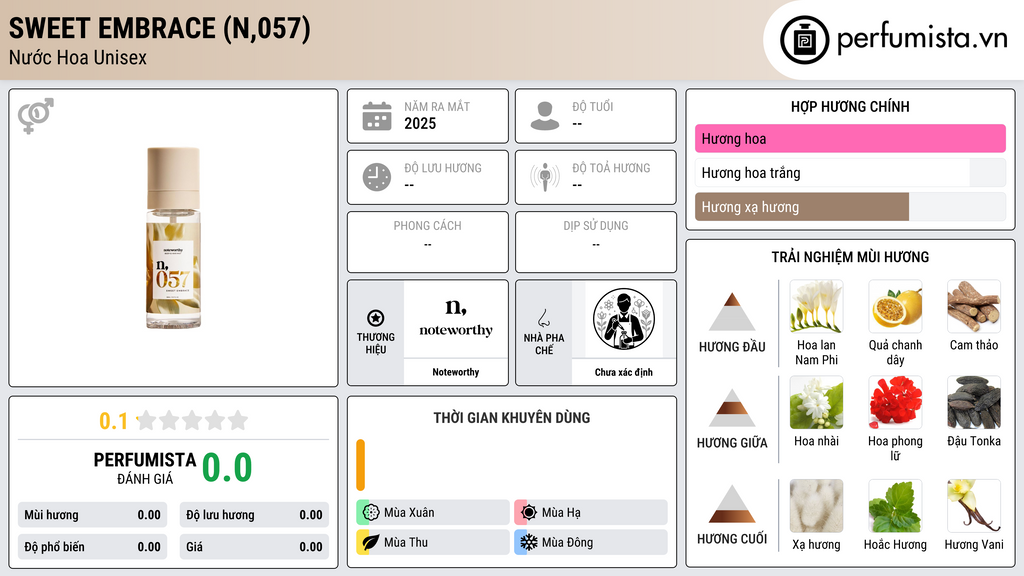Click the perfumista.vn bottle logo icon
Image resolution: width=1024 pixels, height=576 pixels.
pyautogui.click(x=804, y=40)
